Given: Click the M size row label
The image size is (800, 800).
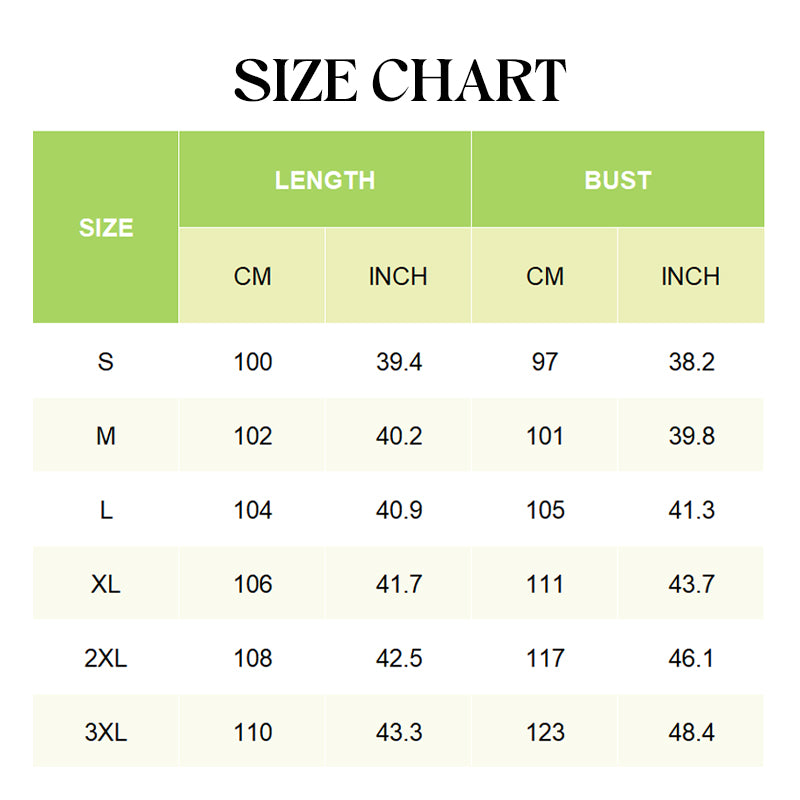Looking at the screenshot, I should (106, 436).
